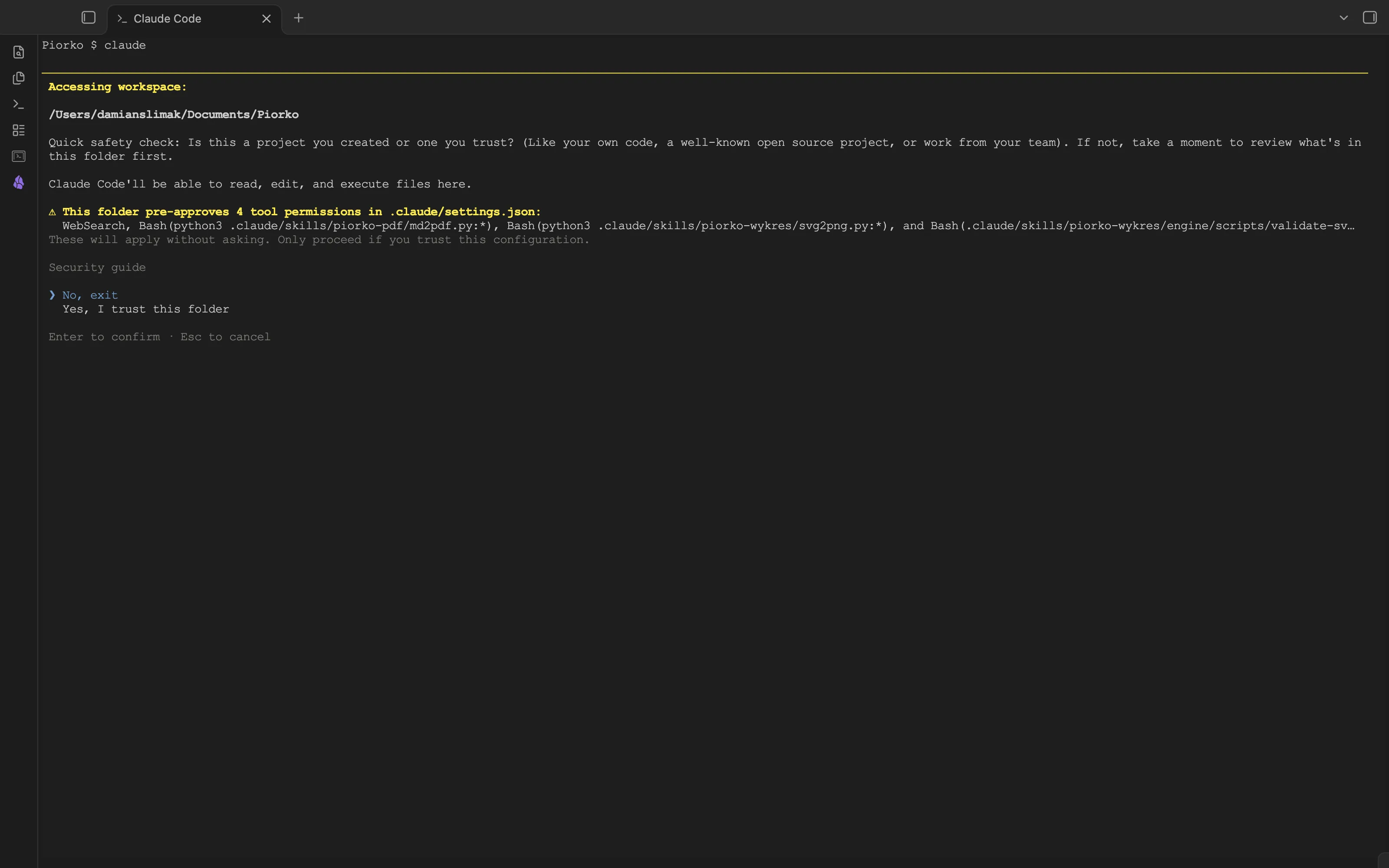Open the copy files sidebar icon

[18, 78]
